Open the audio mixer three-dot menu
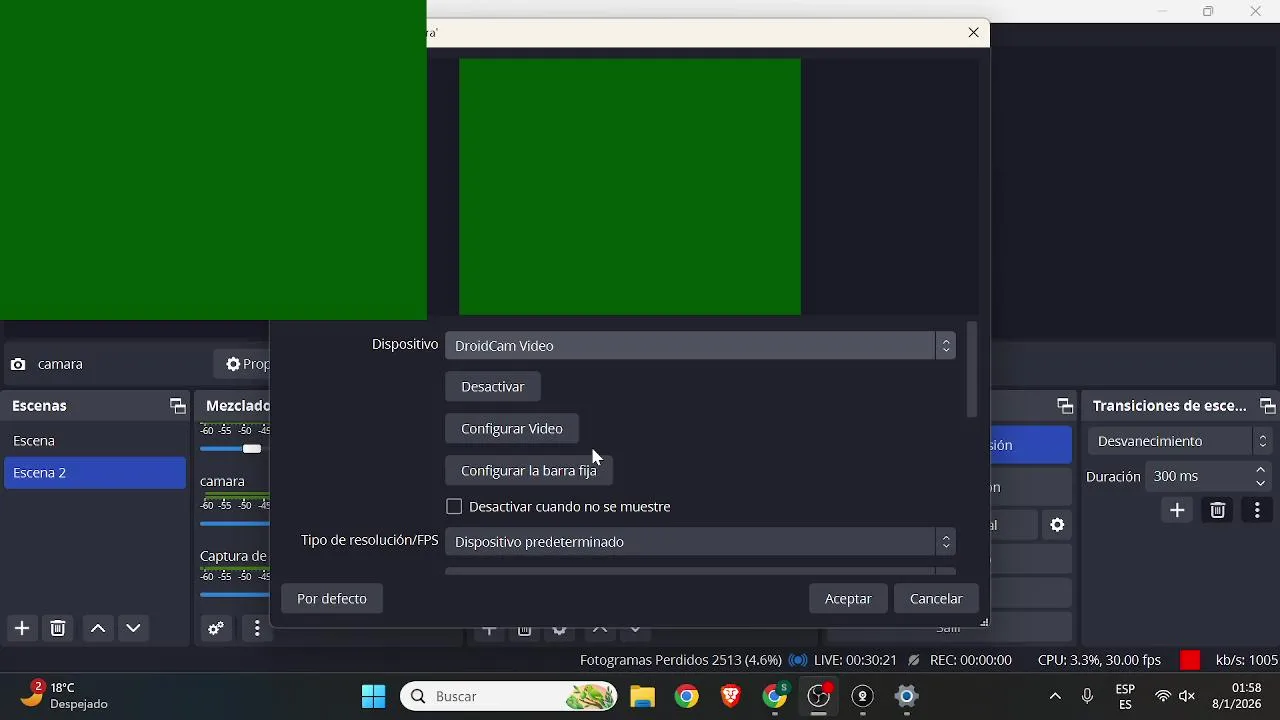The image size is (1280, 720). tap(257, 628)
